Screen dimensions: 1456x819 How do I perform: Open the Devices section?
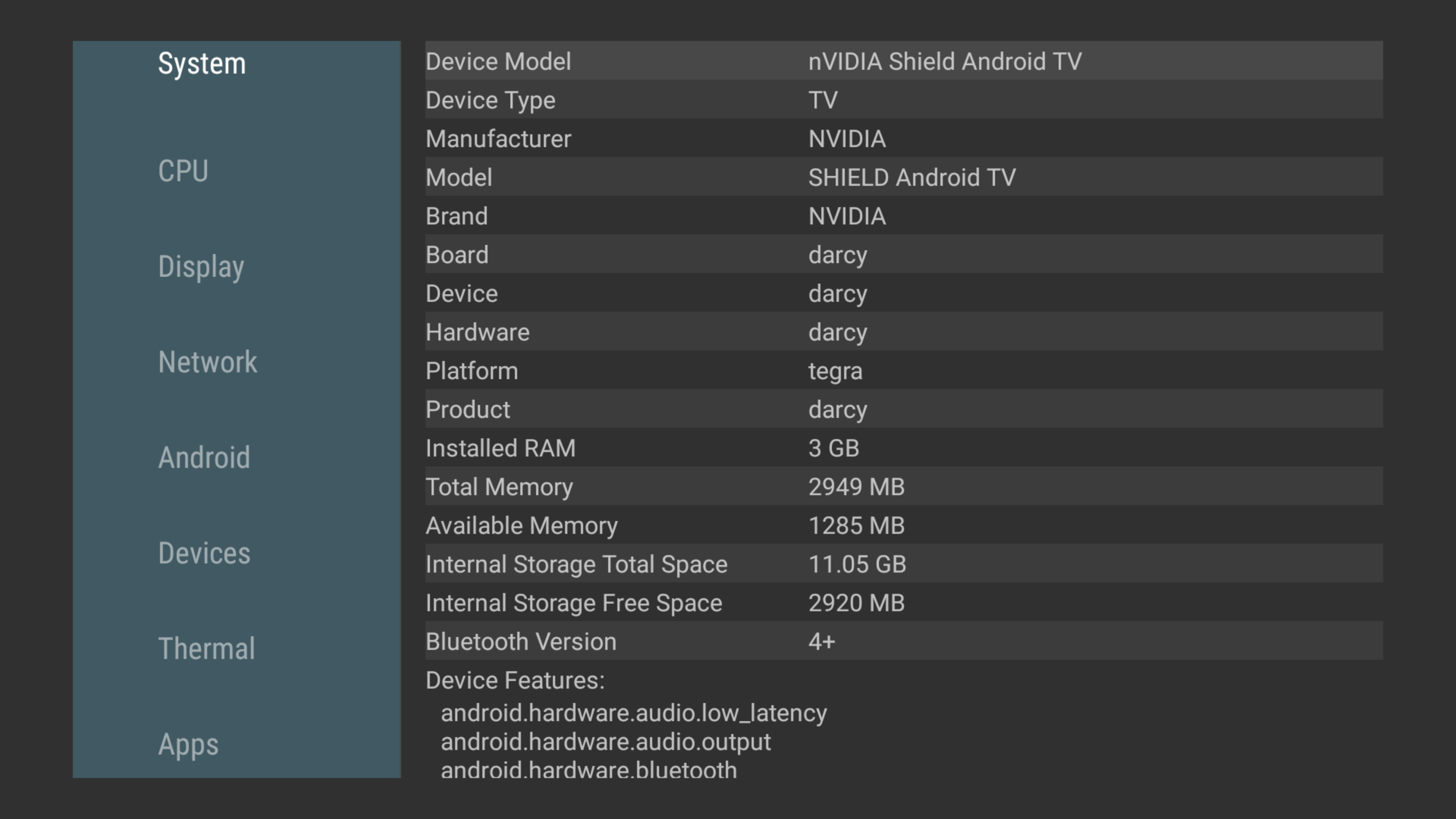[x=204, y=553]
